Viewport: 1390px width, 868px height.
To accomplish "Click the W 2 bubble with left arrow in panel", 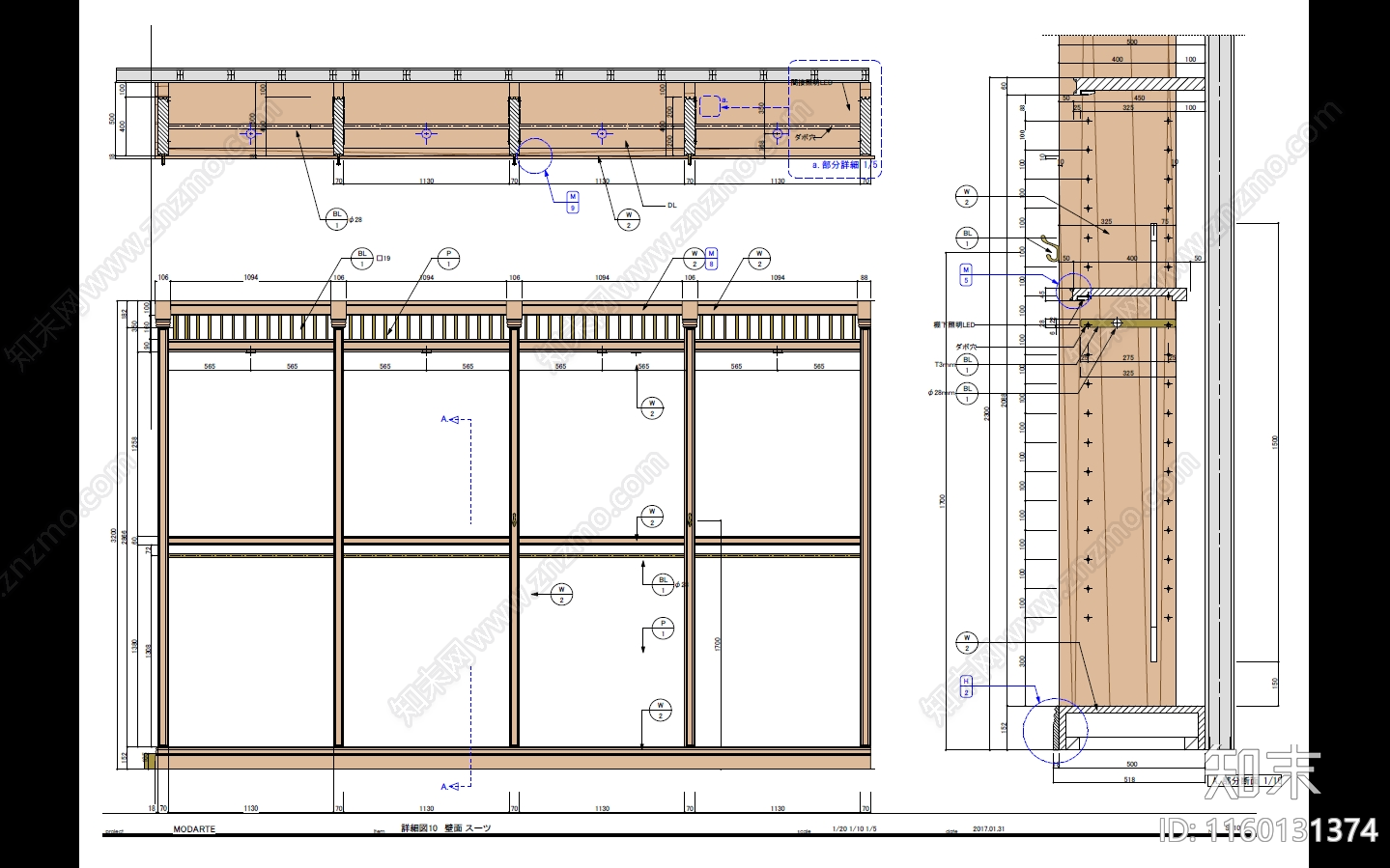I will 561,594.
